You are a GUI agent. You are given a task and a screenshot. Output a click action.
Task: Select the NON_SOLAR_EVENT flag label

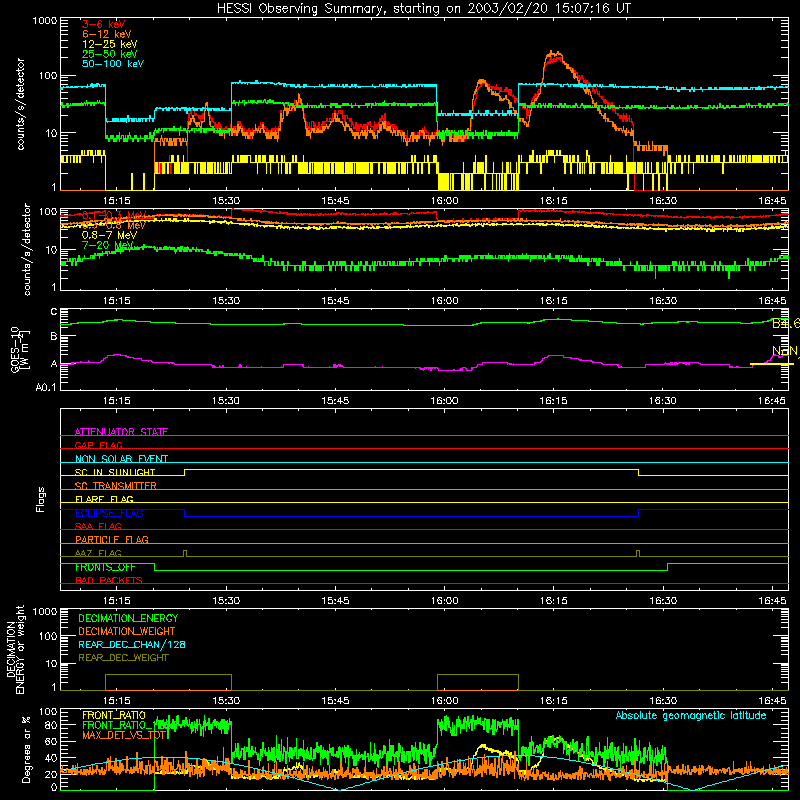click(121, 459)
